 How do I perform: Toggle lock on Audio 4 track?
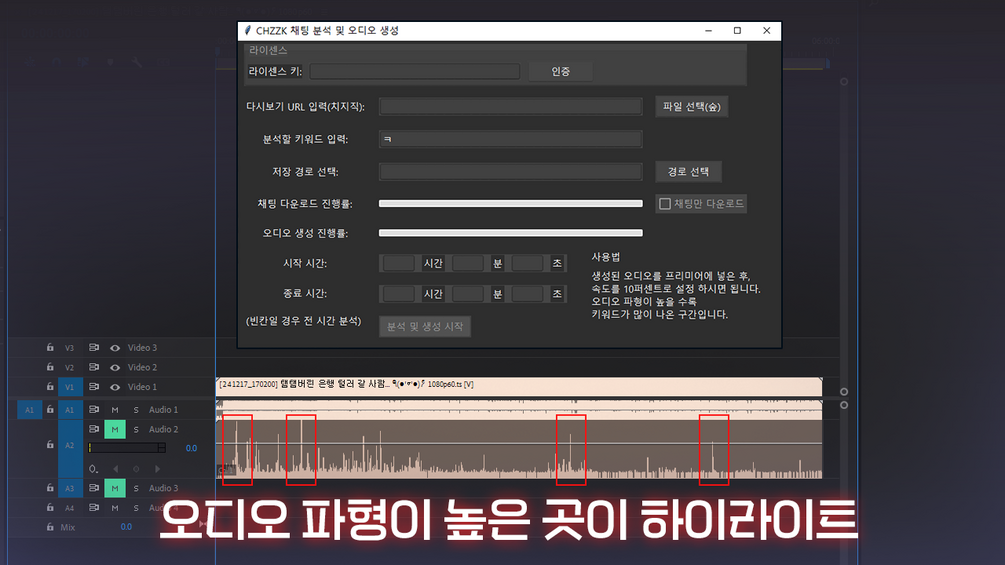50,507
